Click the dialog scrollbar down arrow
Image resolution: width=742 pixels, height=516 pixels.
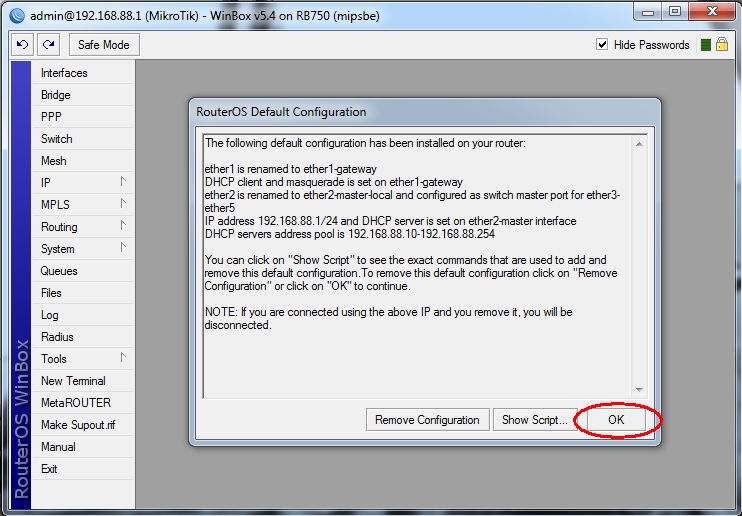640,387
